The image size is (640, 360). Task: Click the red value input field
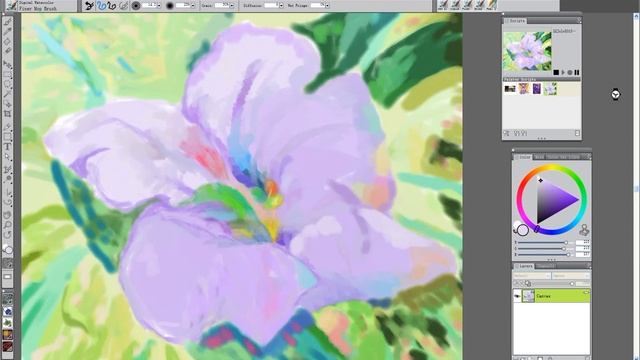[x=582, y=243]
